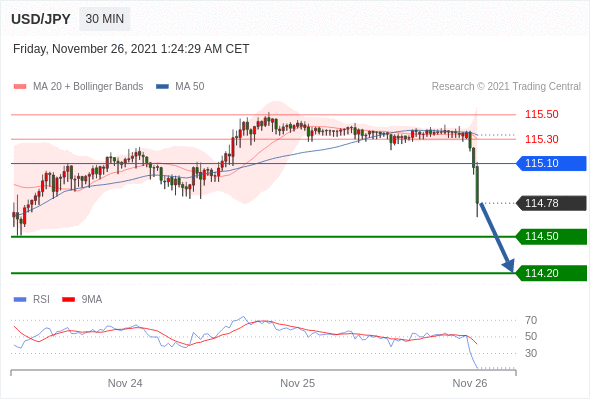Image resolution: width=590 pixels, height=400 pixels.
Task: Click the MA 50 blue legend swatch
Action: pyautogui.click(x=162, y=87)
